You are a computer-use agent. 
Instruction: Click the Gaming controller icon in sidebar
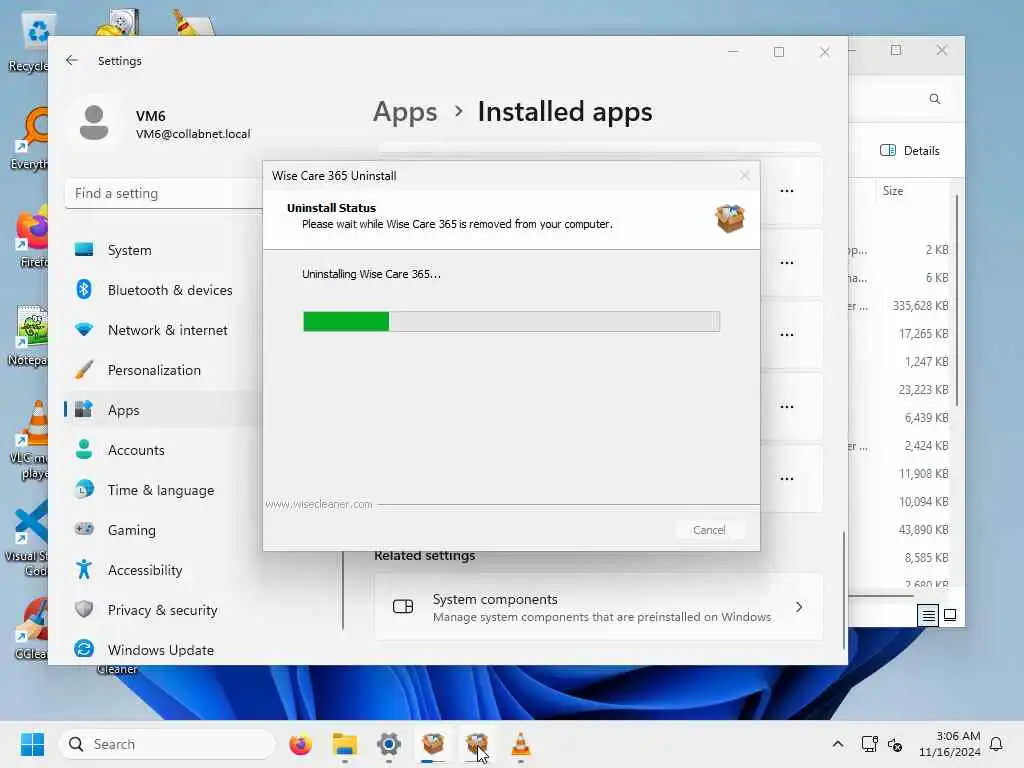[x=84, y=528]
